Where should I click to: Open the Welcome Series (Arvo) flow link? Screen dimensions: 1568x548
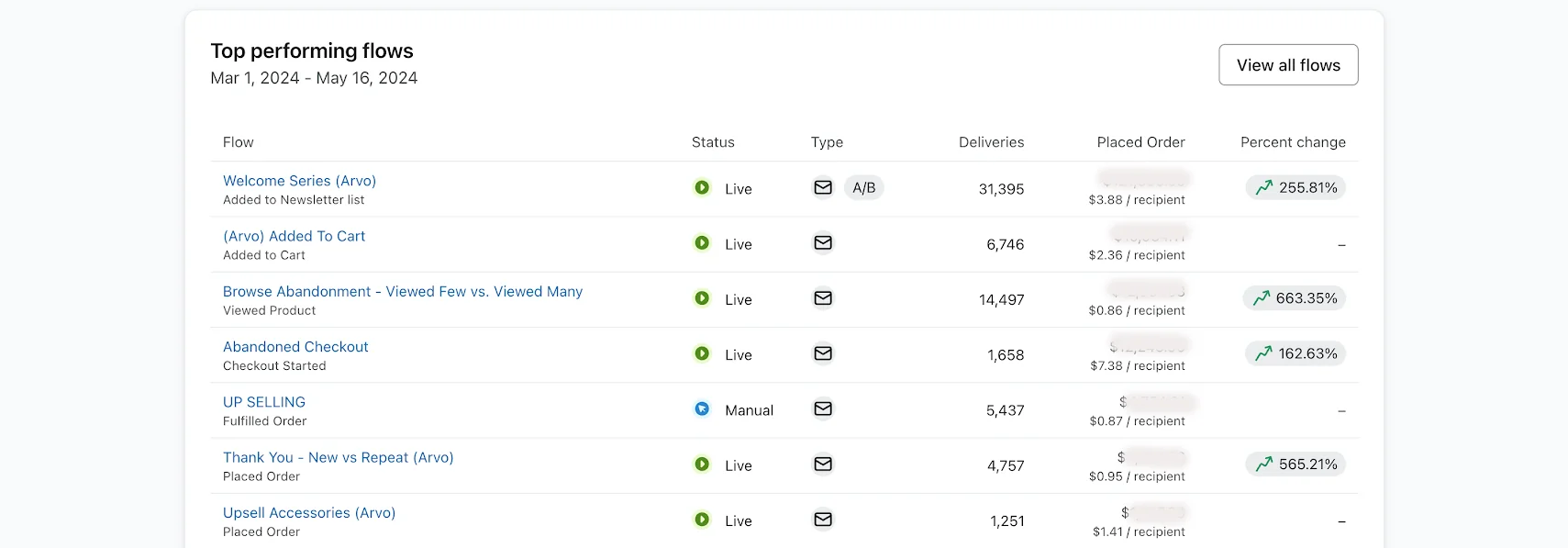click(x=299, y=181)
